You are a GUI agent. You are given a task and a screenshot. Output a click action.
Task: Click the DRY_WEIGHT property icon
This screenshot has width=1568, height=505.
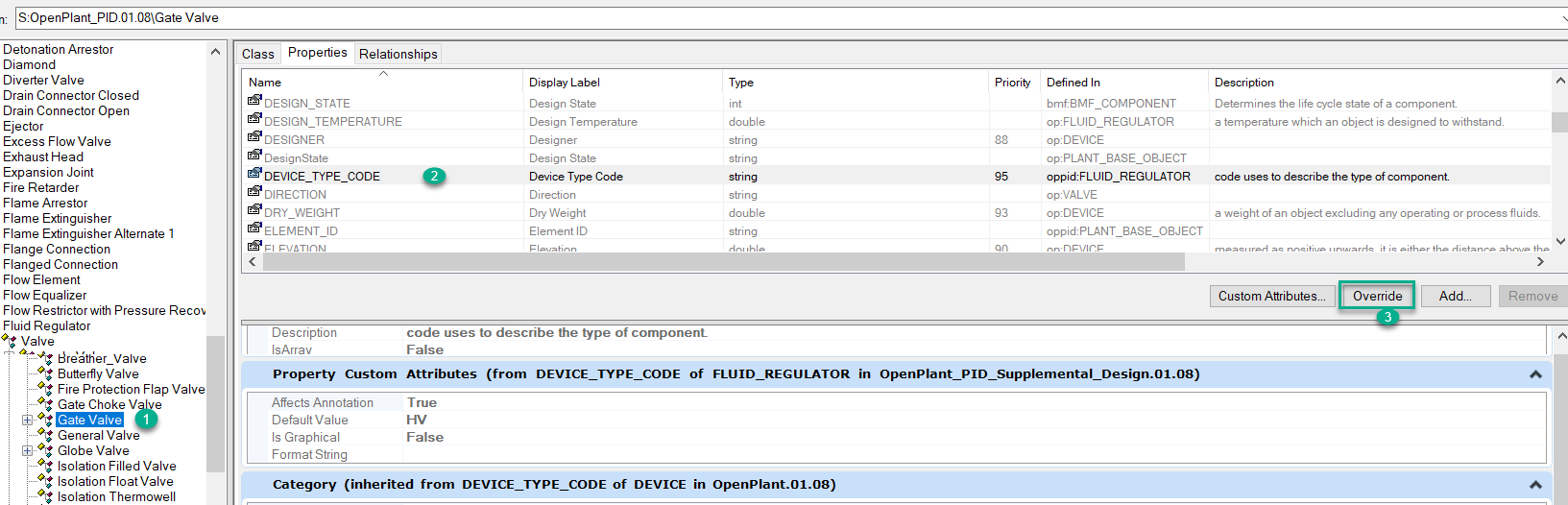point(254,210)
